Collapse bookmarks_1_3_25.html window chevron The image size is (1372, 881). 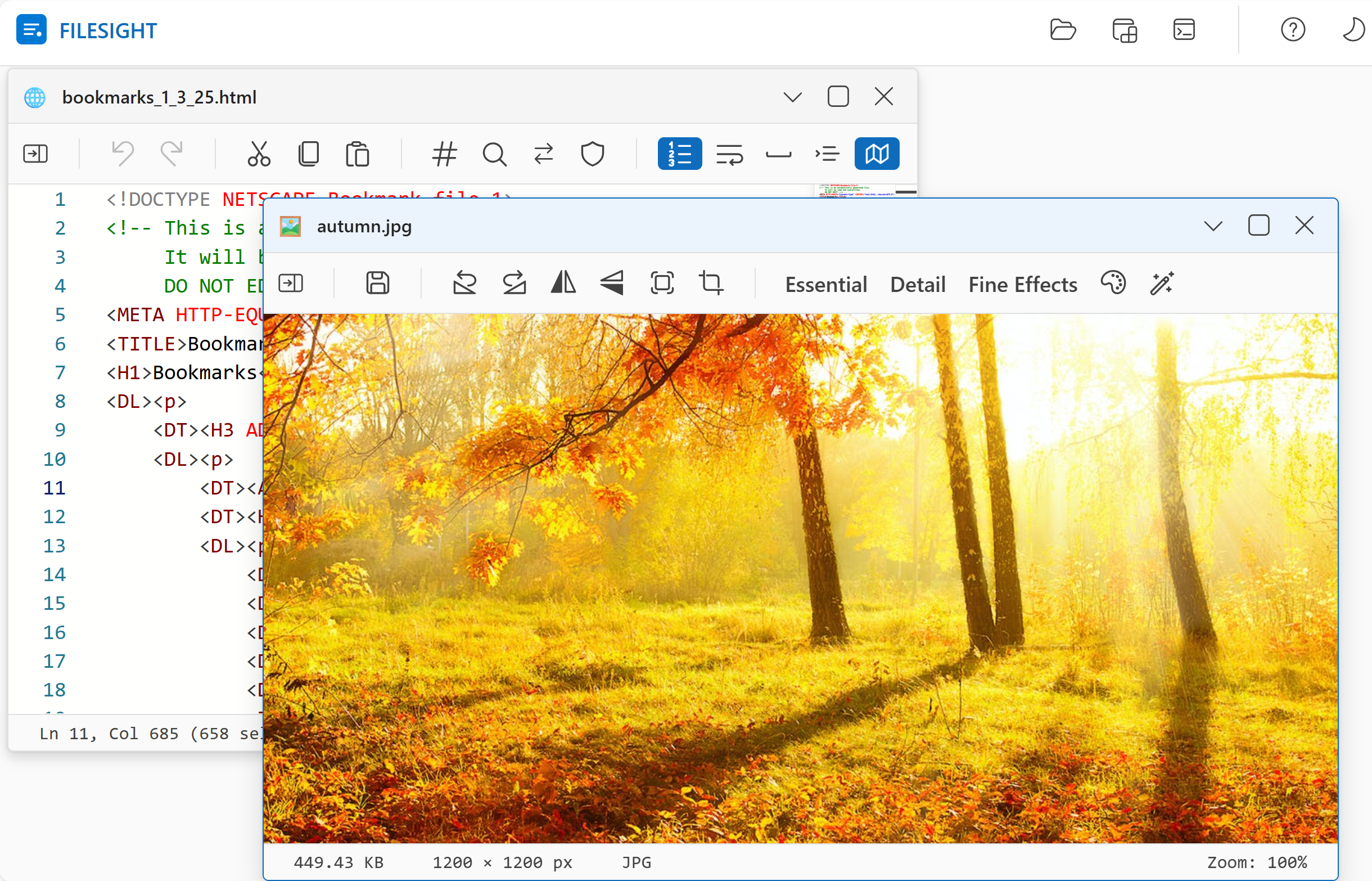[x=792, y=97]
